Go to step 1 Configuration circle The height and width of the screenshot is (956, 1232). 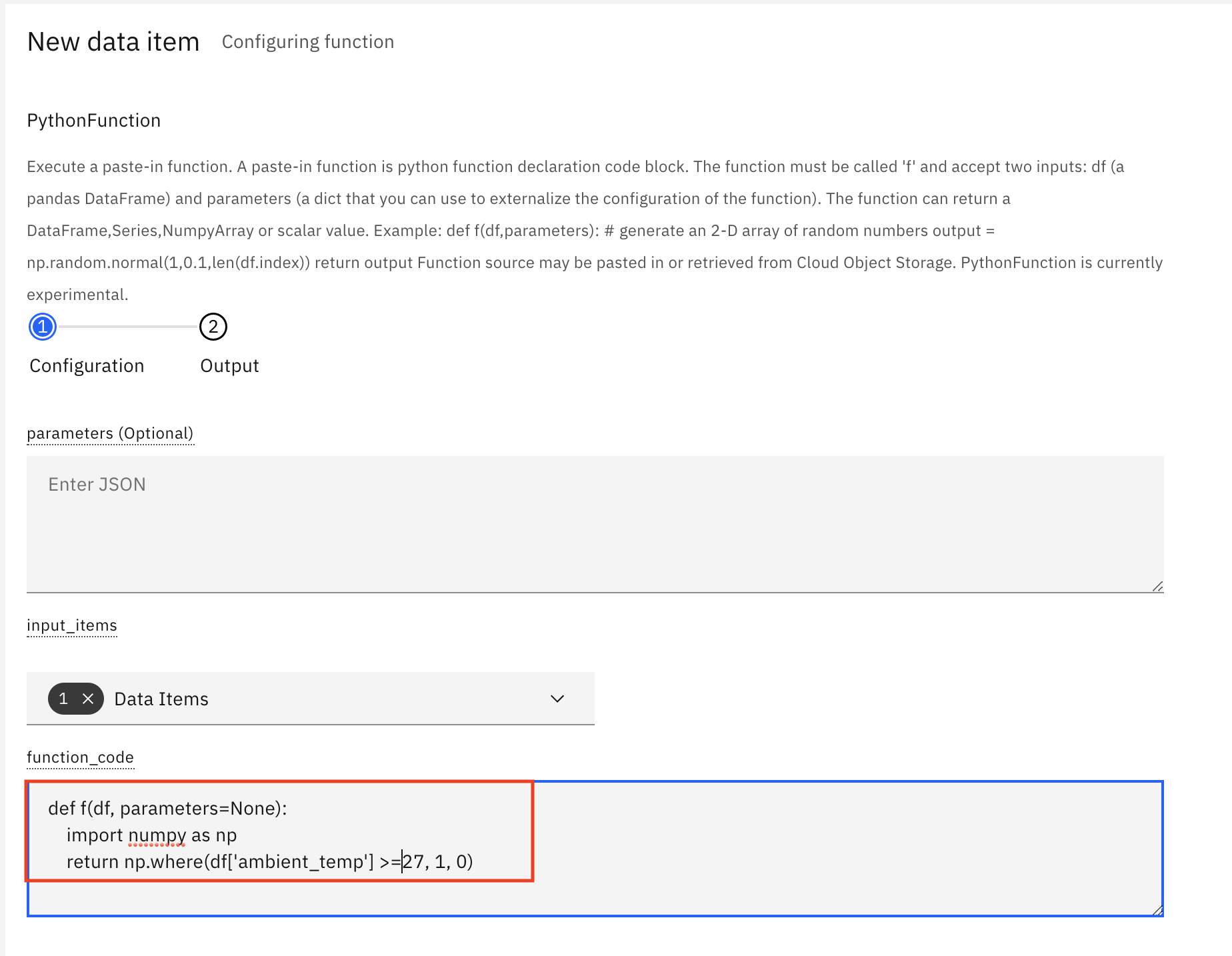tap(43, 327)
